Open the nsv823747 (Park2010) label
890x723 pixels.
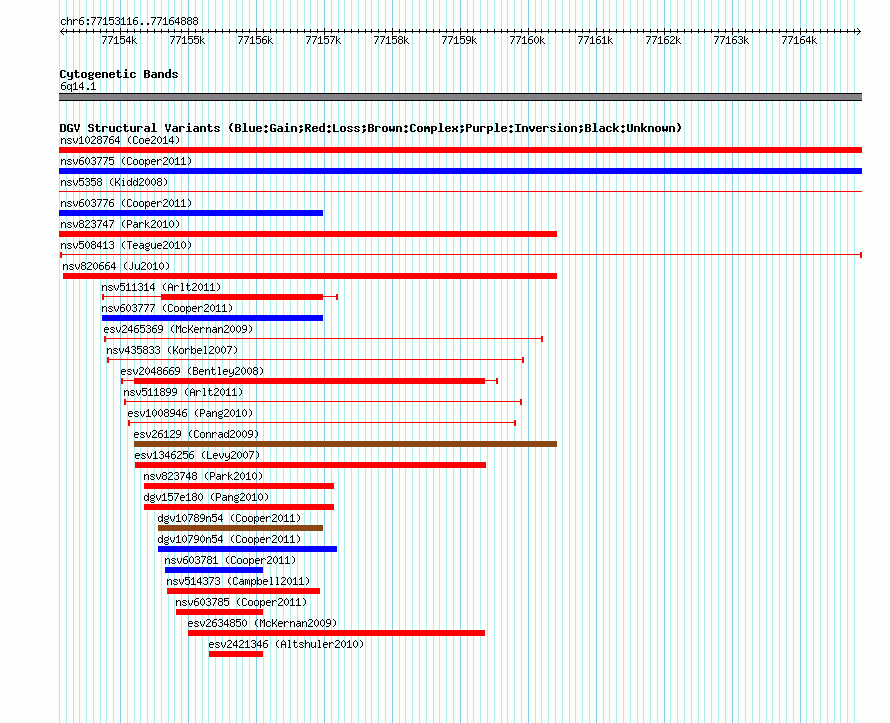coord(120,224)
